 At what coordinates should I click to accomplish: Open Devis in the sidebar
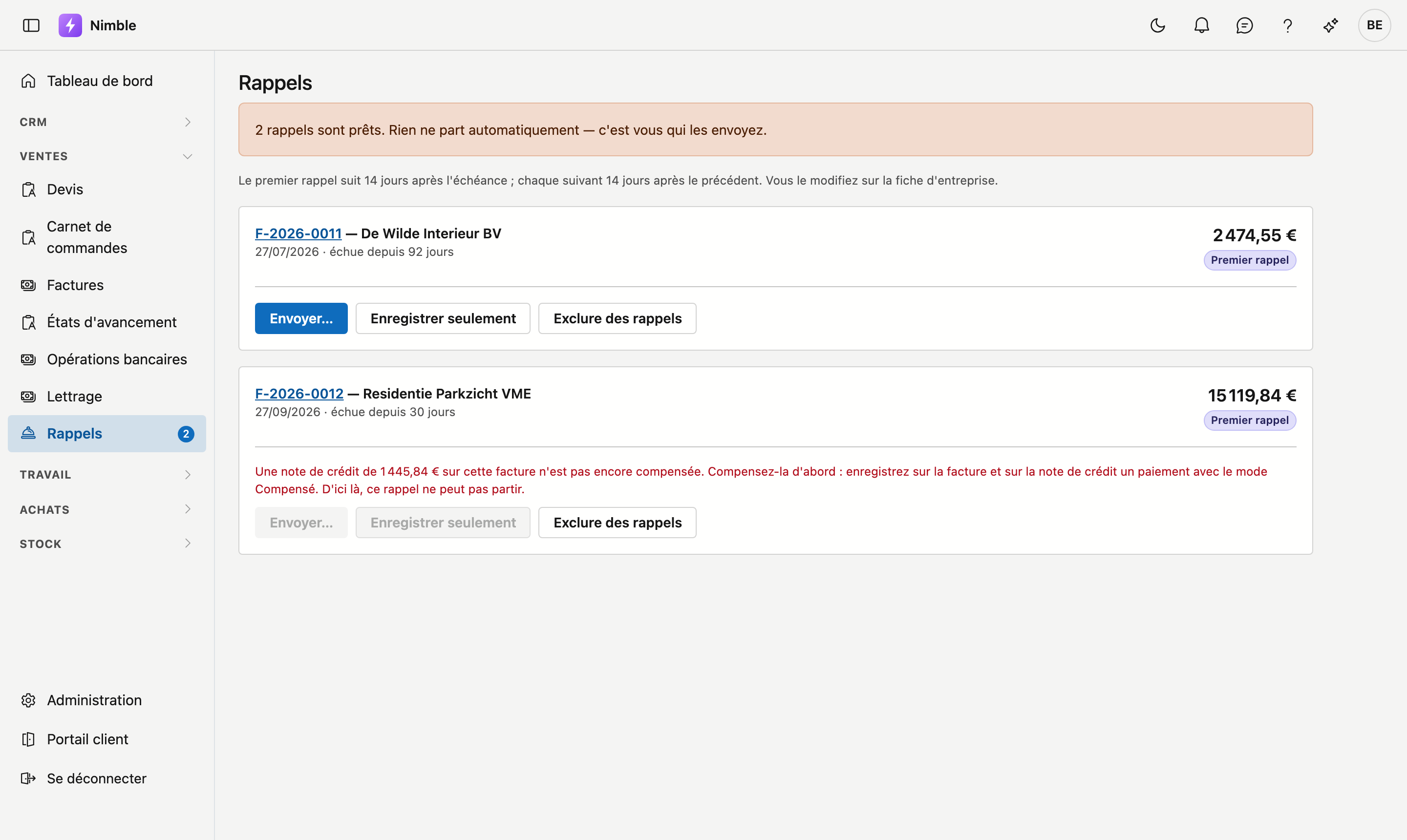pos(107,189)
